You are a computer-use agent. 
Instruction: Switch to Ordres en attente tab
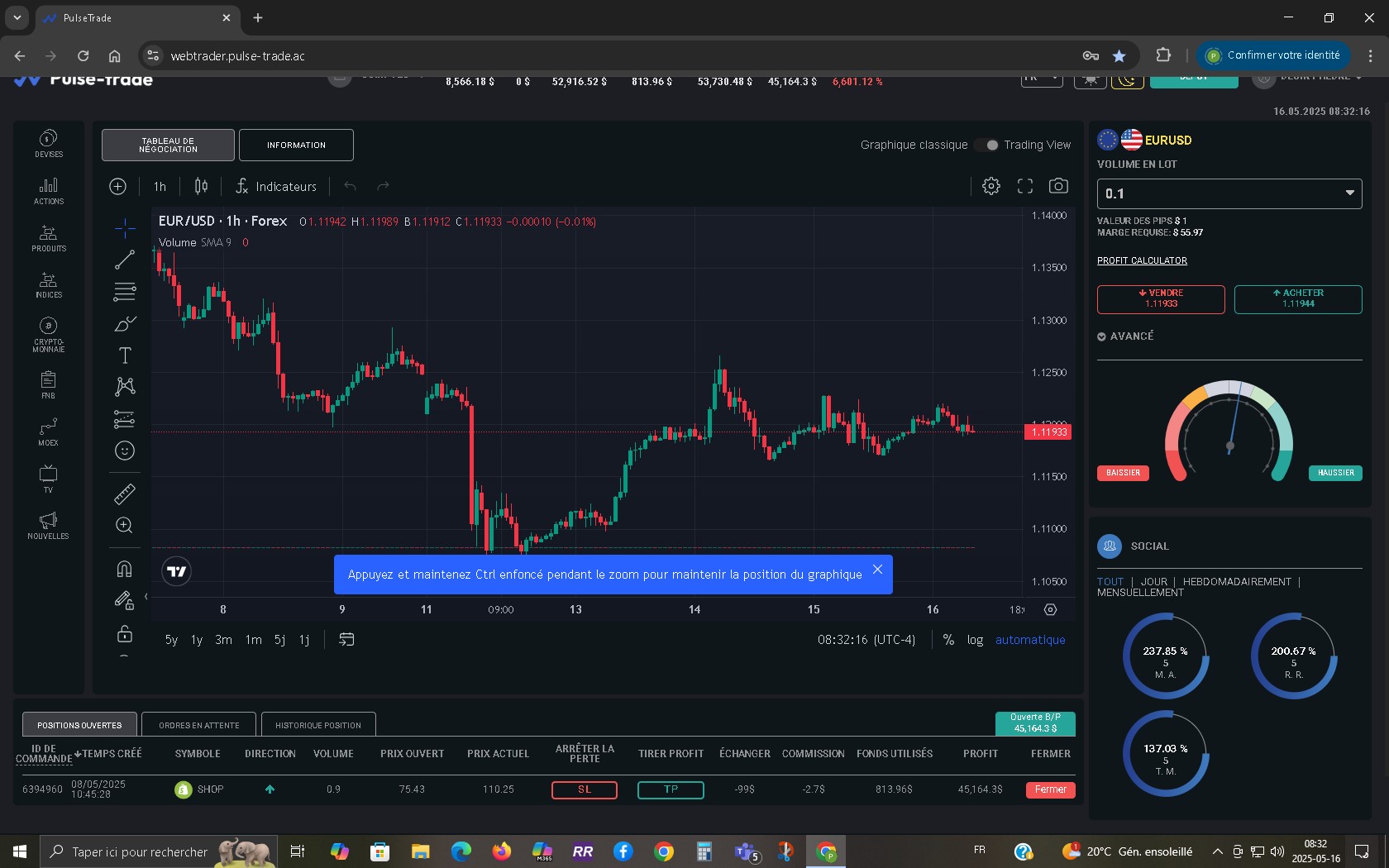coord(199,725)
